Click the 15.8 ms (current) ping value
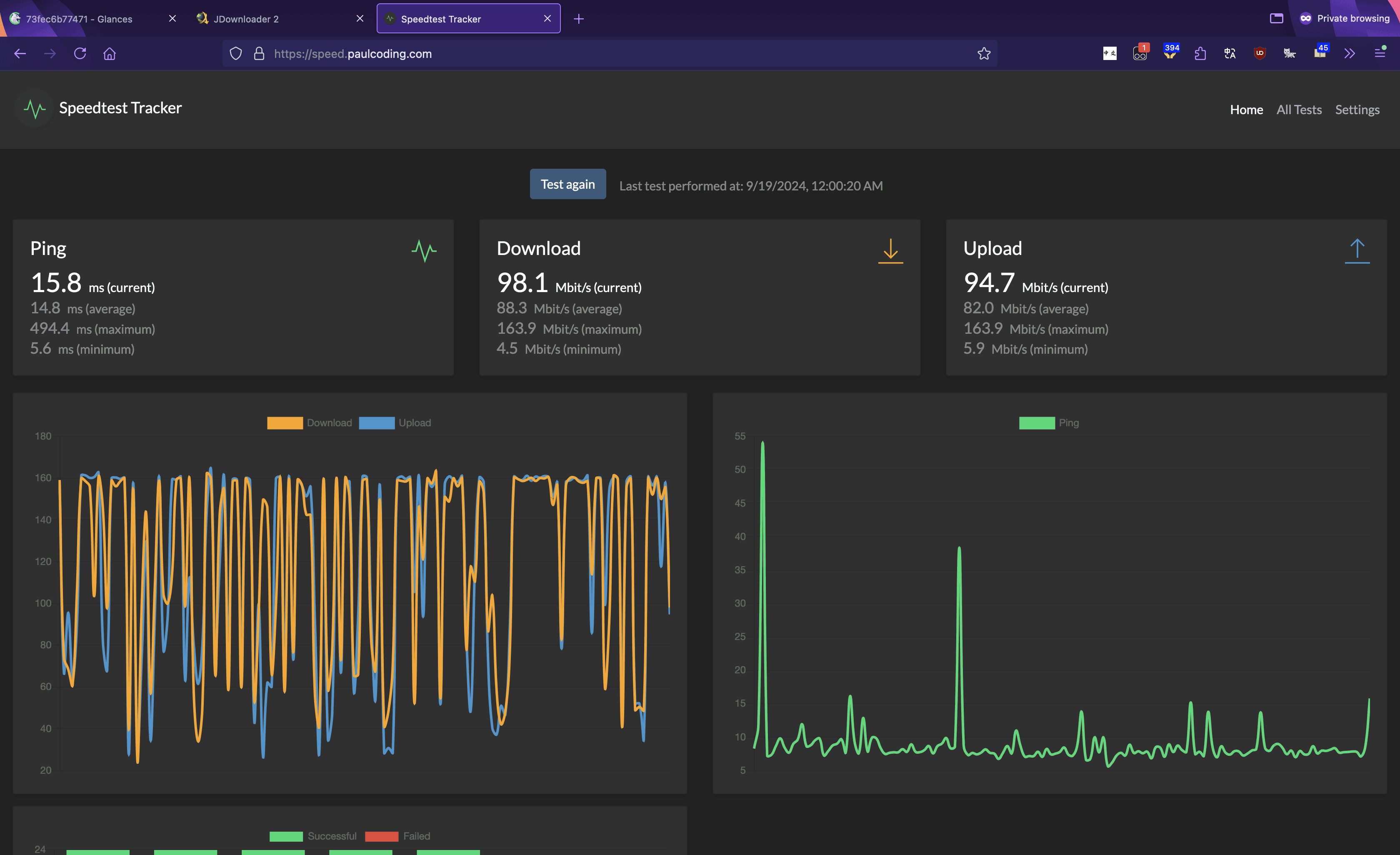 (x=92, y=282)
